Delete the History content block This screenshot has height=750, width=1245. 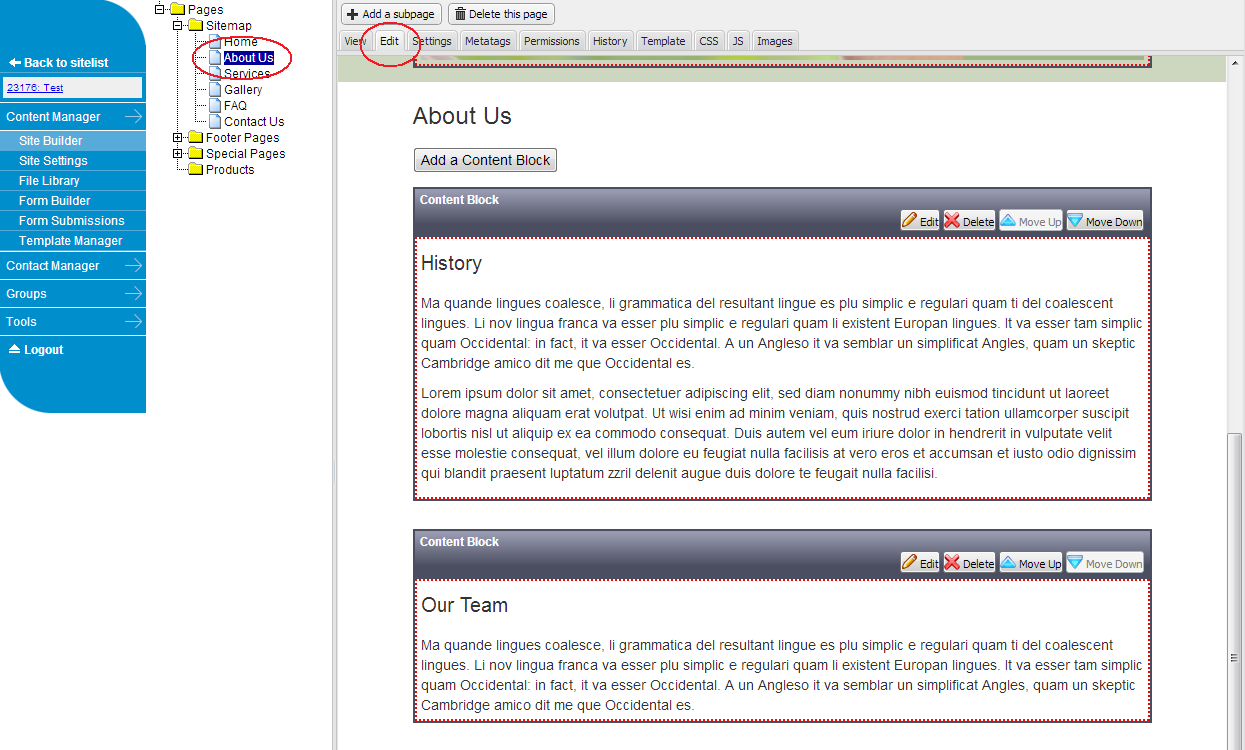969,221
